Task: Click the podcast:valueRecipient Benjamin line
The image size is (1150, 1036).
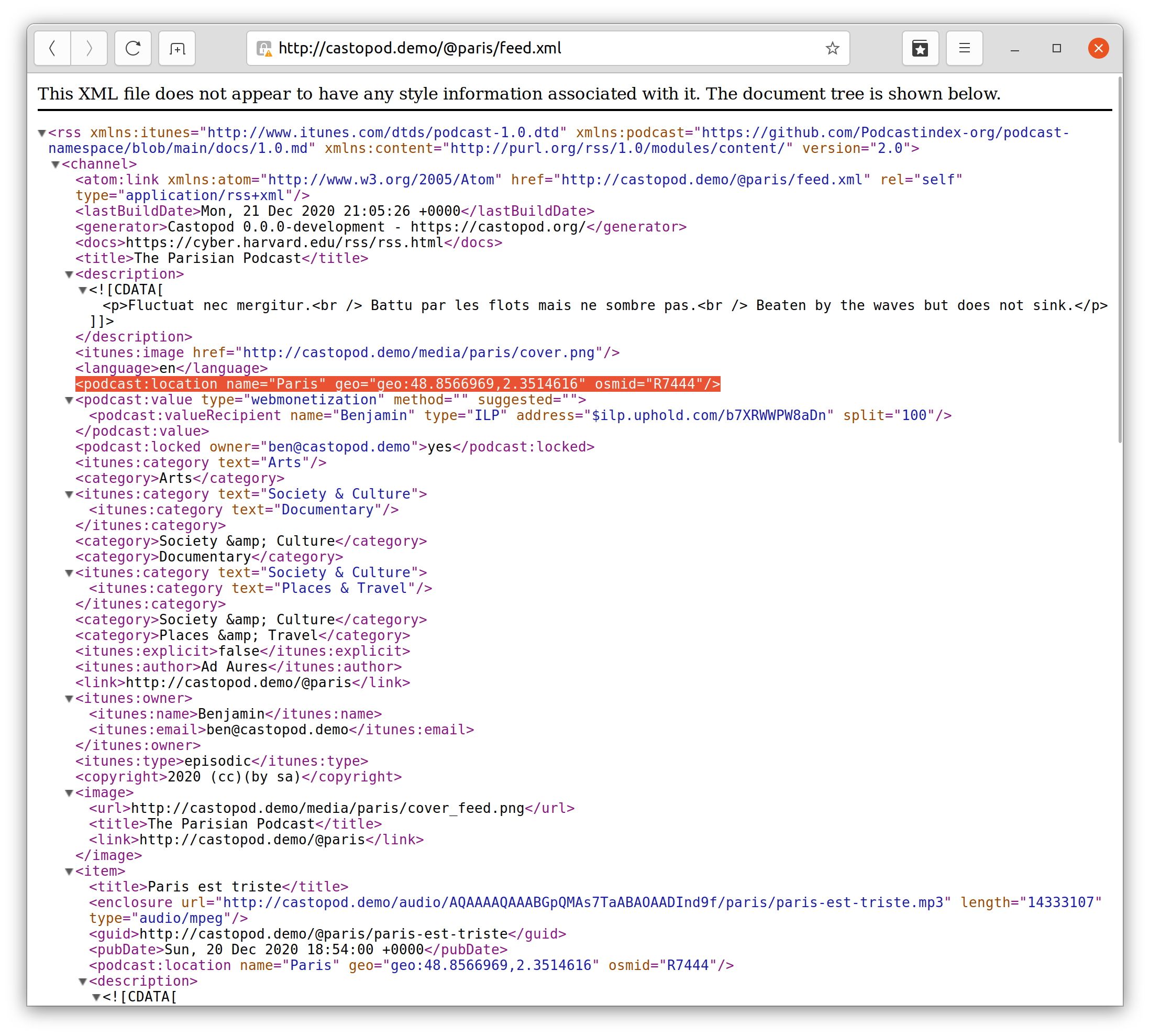Action: tap(520, 416)
